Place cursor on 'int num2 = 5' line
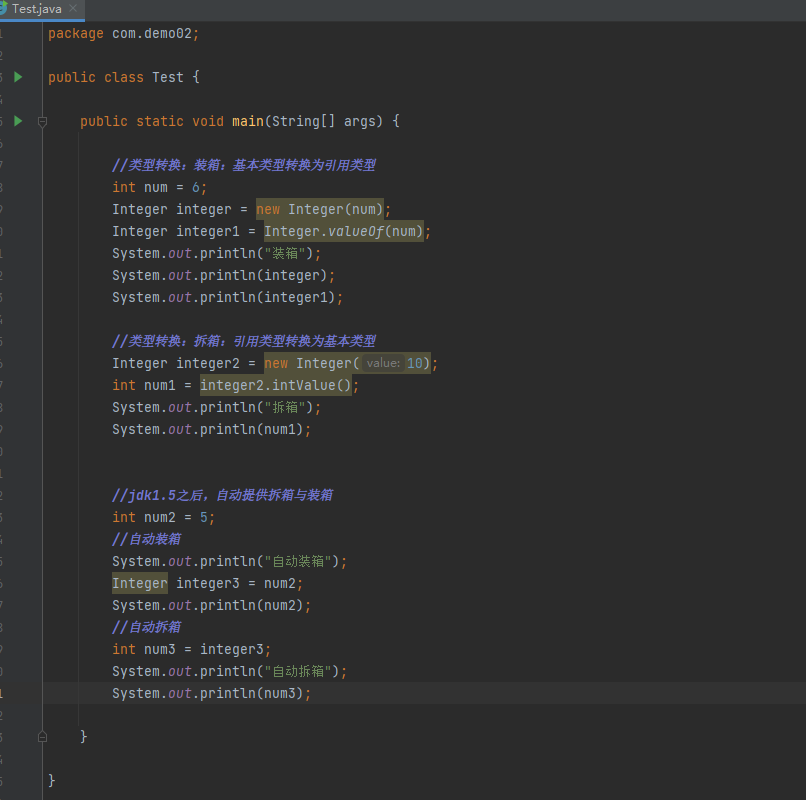 pyautogui.click(x=163, y=518)
